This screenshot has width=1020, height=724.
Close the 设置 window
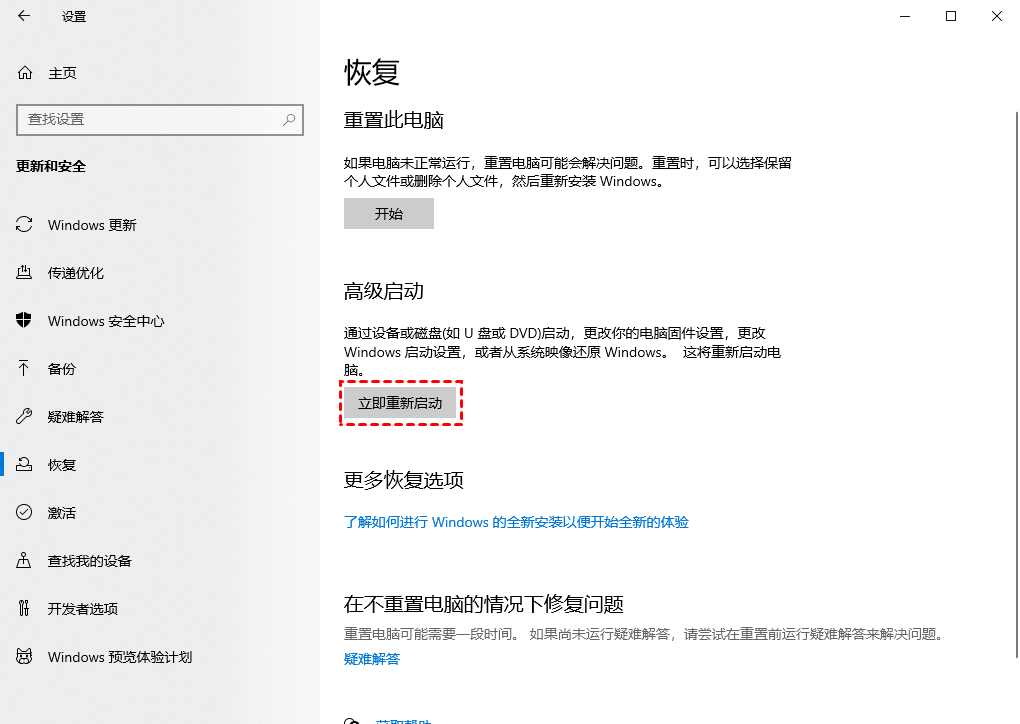[x=997, y=16]
